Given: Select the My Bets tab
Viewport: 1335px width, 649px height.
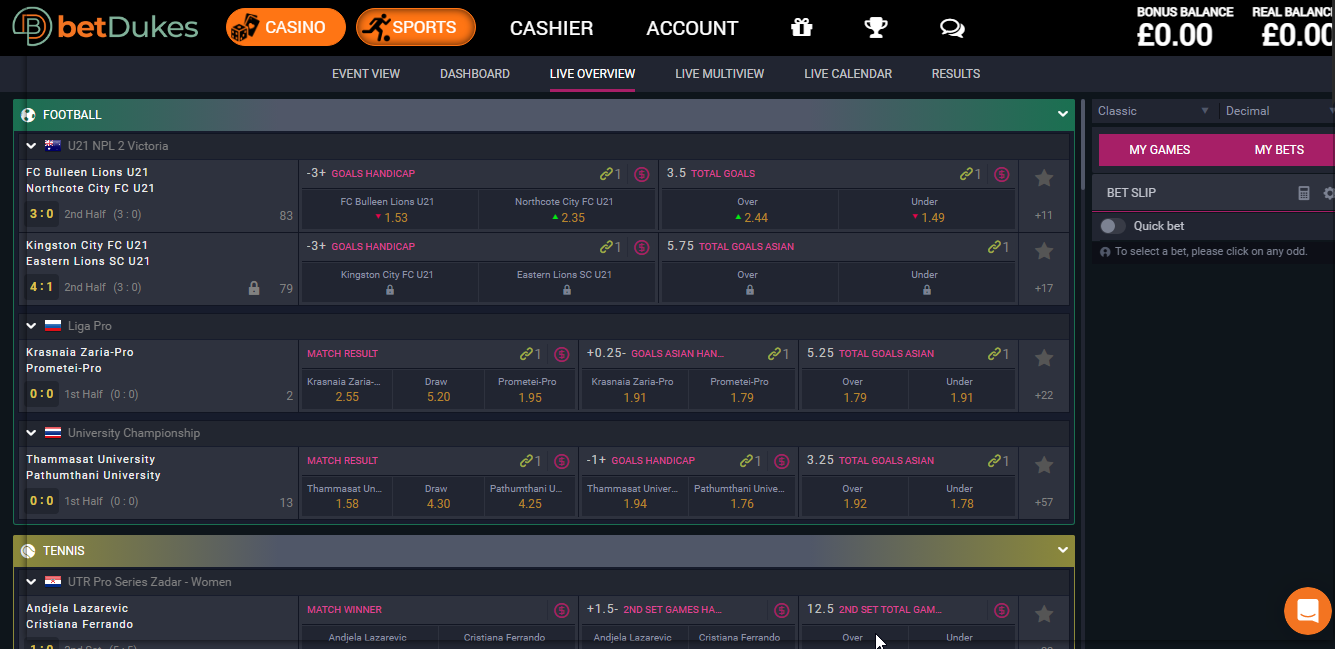Looking at the screenshot, I should [x=1279, y=150].
